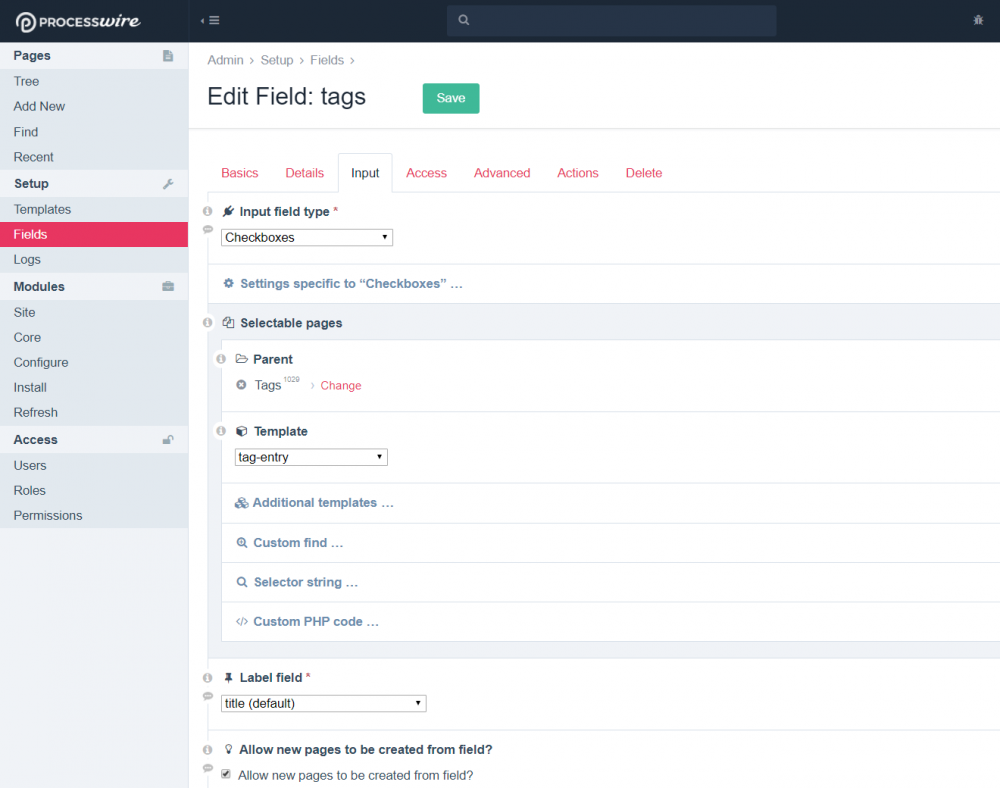1000x788 pixels.
Task: Click the info icon beside Selectable pages
Action: click(208, 323)
